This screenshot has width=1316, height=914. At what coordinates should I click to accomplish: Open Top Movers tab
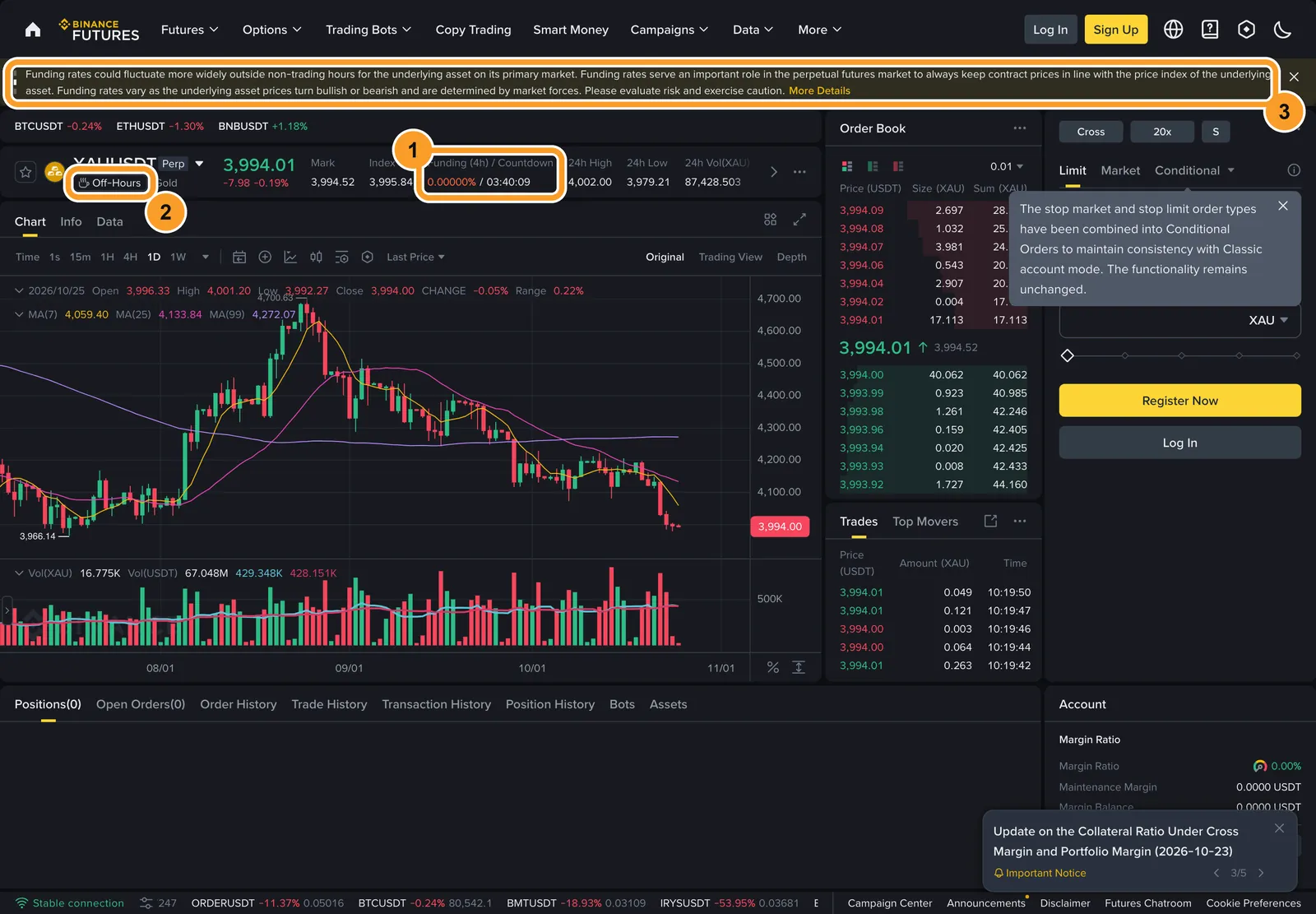pos(925,522)
